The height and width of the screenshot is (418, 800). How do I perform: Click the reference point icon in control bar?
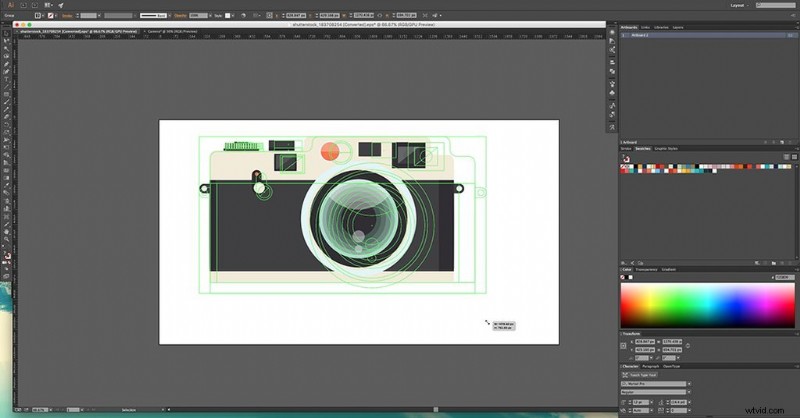coord(269,15)
